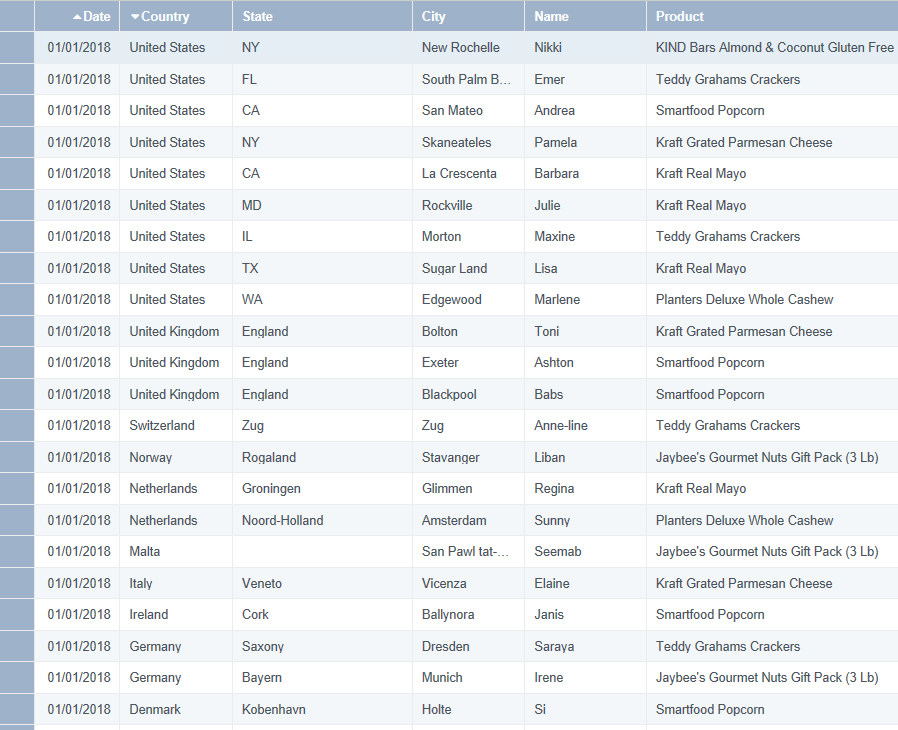The width and height of the screenshot is (898, 730).
Task: Select state cell 'Veneto'
Action: pyautogui.click(x=322, y=583)
